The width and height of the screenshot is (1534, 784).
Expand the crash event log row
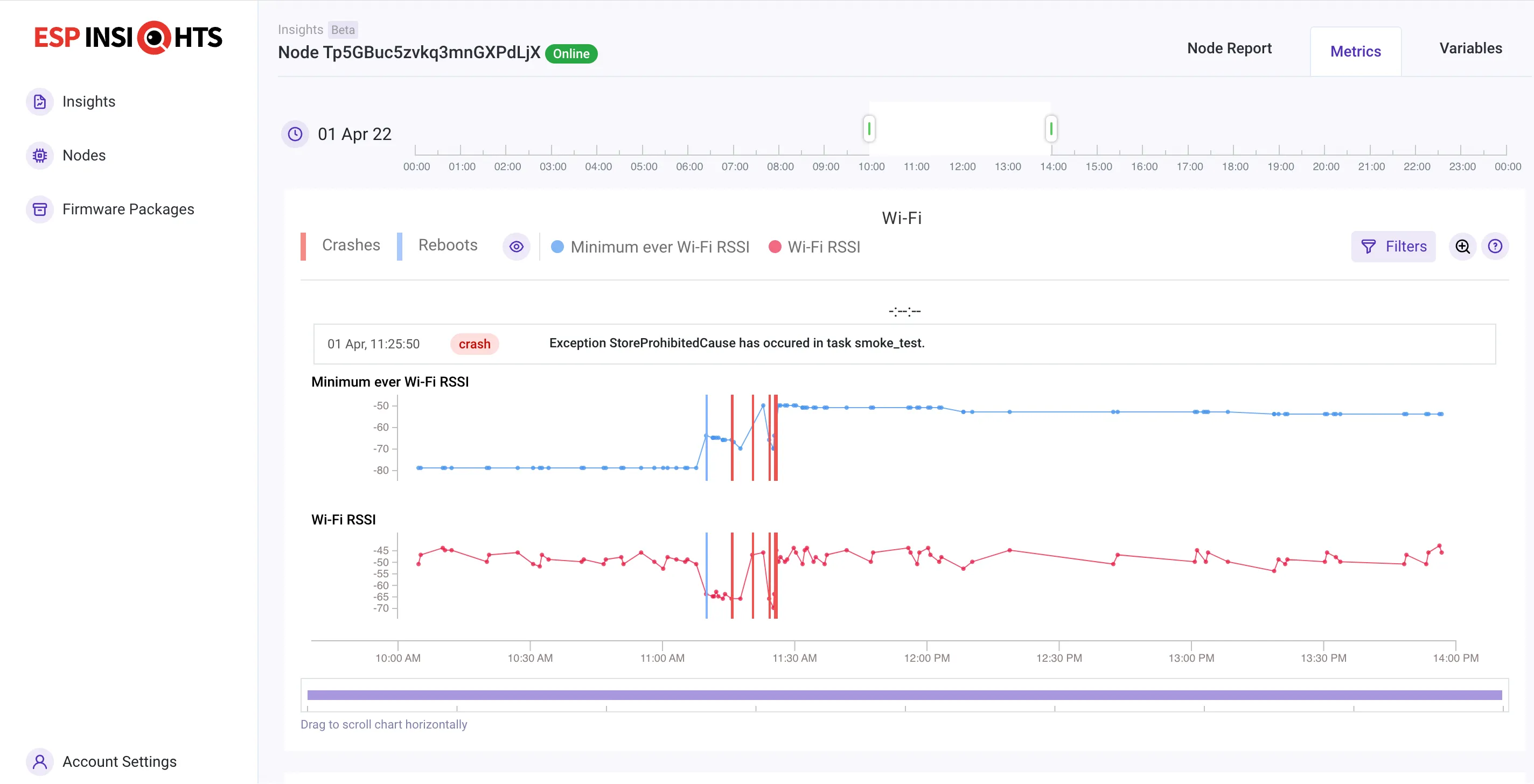click(904, 344)
